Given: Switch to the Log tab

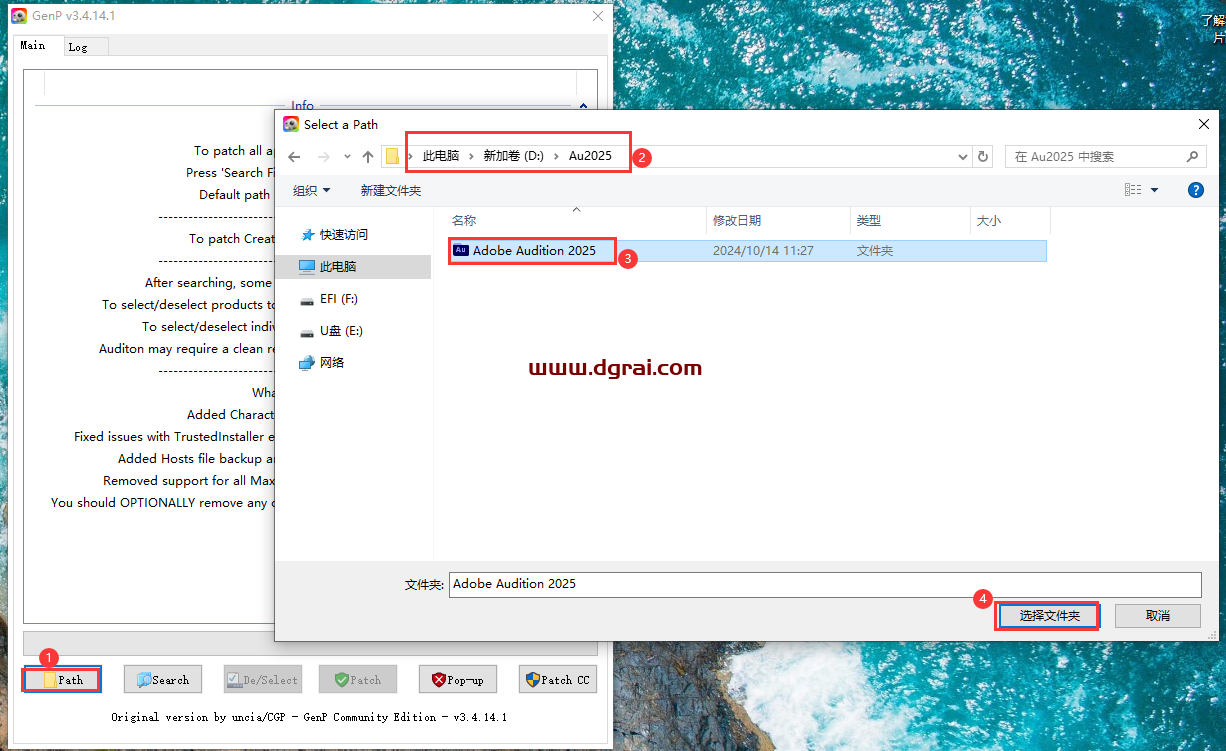Looking at the screenshot, I should [x=85, y=45].
